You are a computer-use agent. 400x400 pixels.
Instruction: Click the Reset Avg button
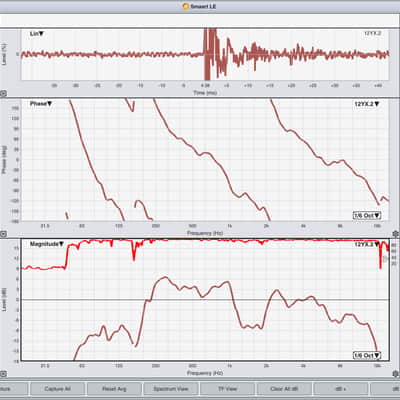tap(114, 389)
